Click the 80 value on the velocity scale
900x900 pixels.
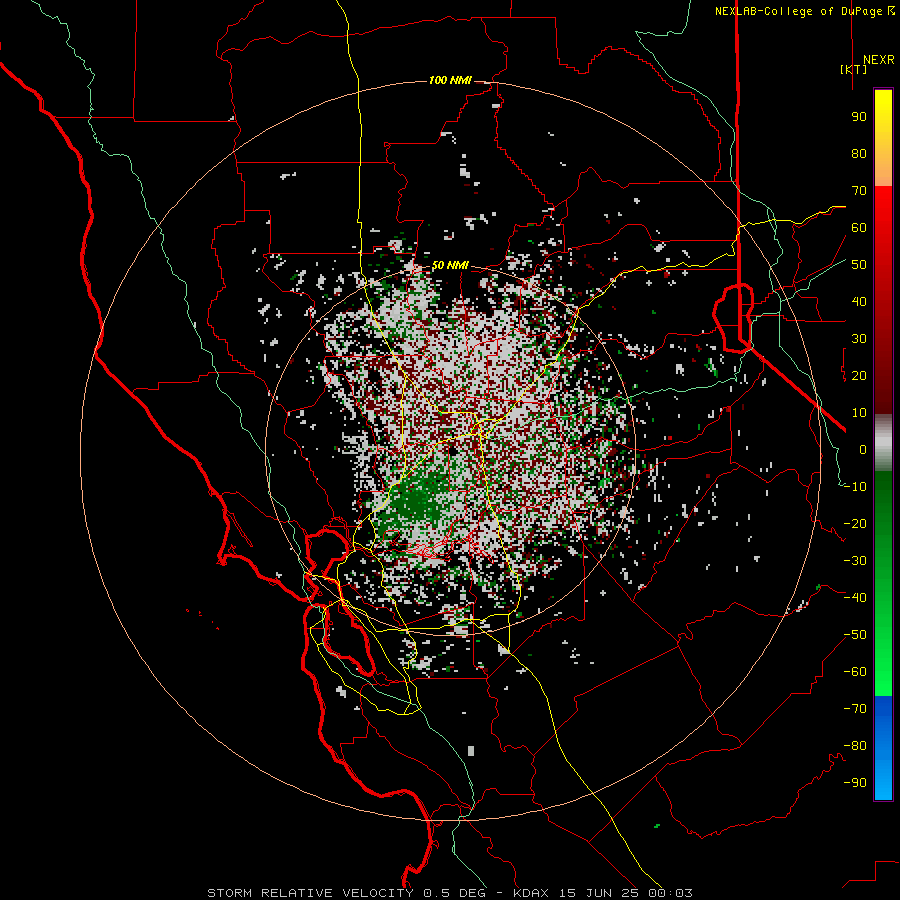pyautogui.click(x=859, y=154)
